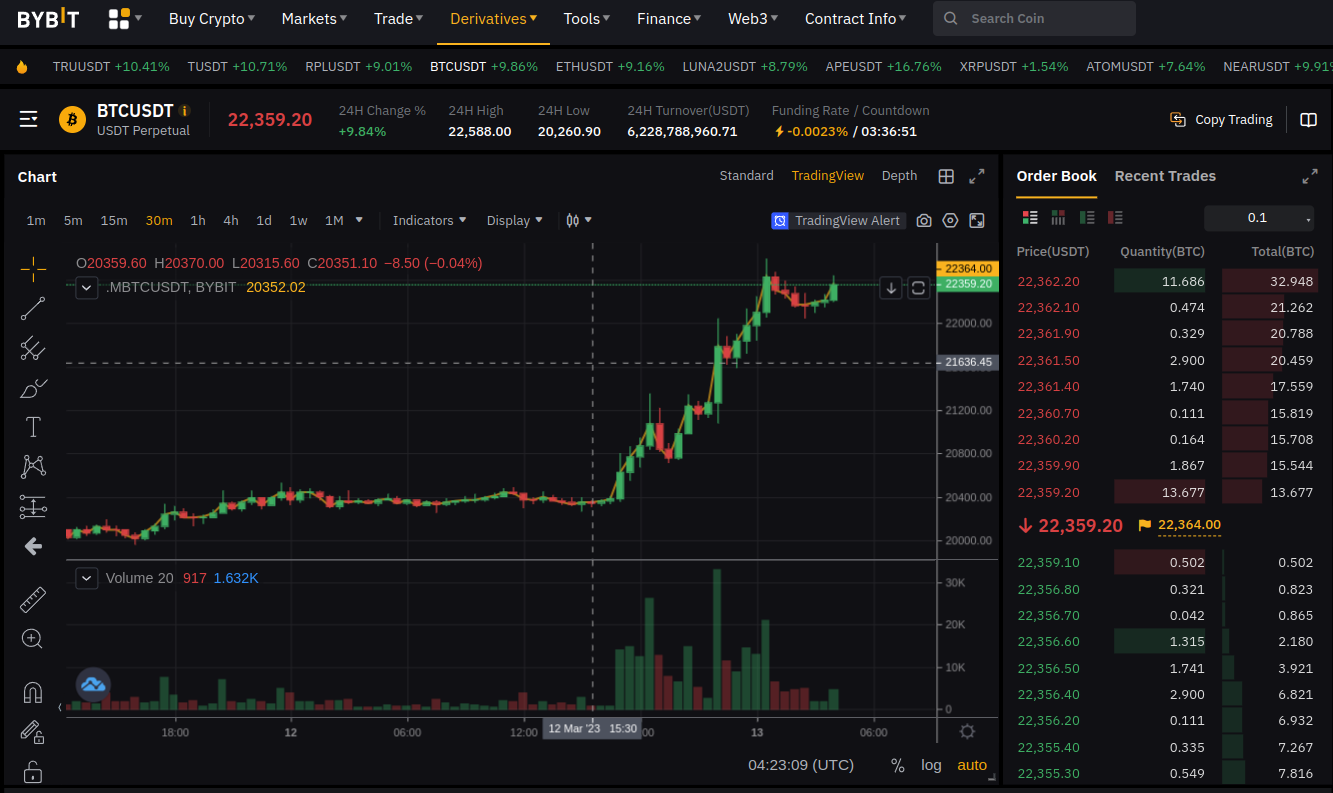Collapse the Volume indicator legend chevron
1333x793 pixels.
[x=87, y=578]
